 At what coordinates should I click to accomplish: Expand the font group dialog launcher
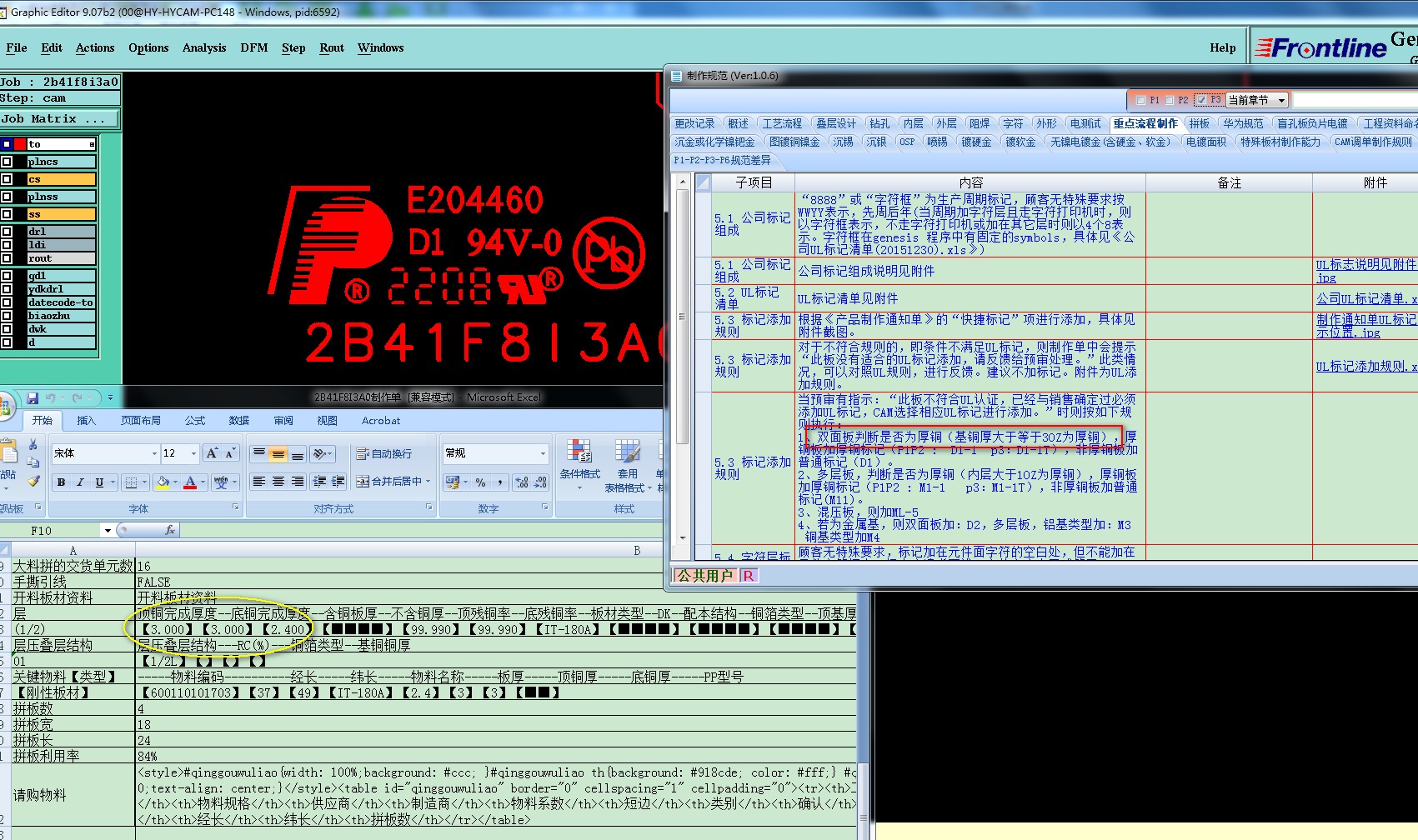pos(236,507)
